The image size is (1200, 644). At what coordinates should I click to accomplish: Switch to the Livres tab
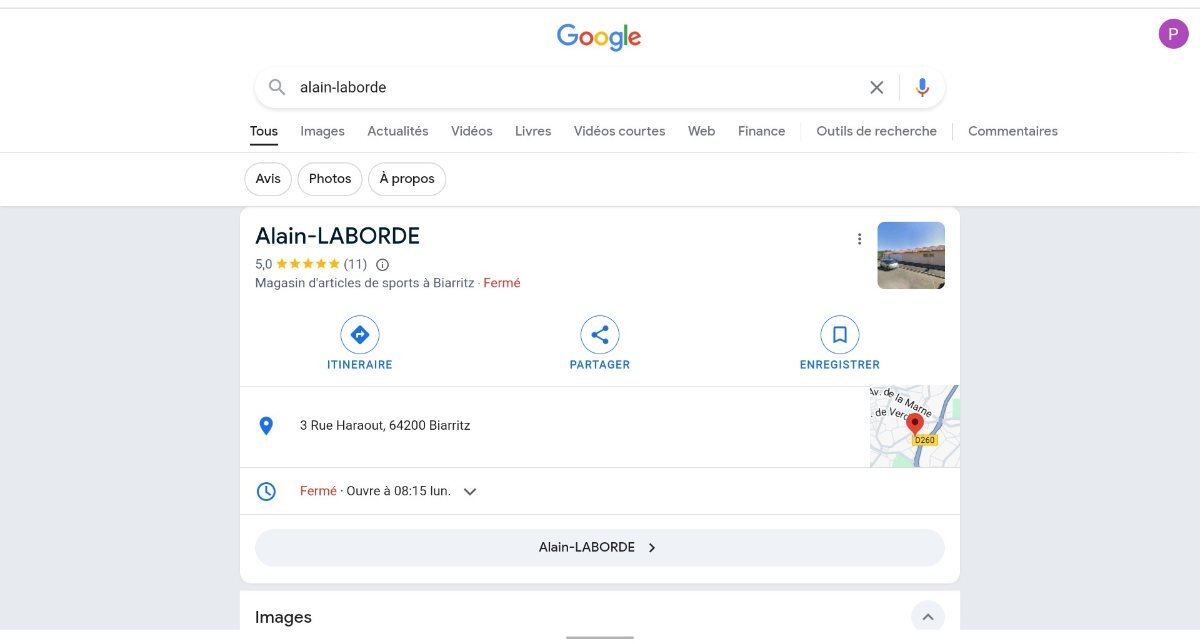pyautogui.click(x=533, y=131)
